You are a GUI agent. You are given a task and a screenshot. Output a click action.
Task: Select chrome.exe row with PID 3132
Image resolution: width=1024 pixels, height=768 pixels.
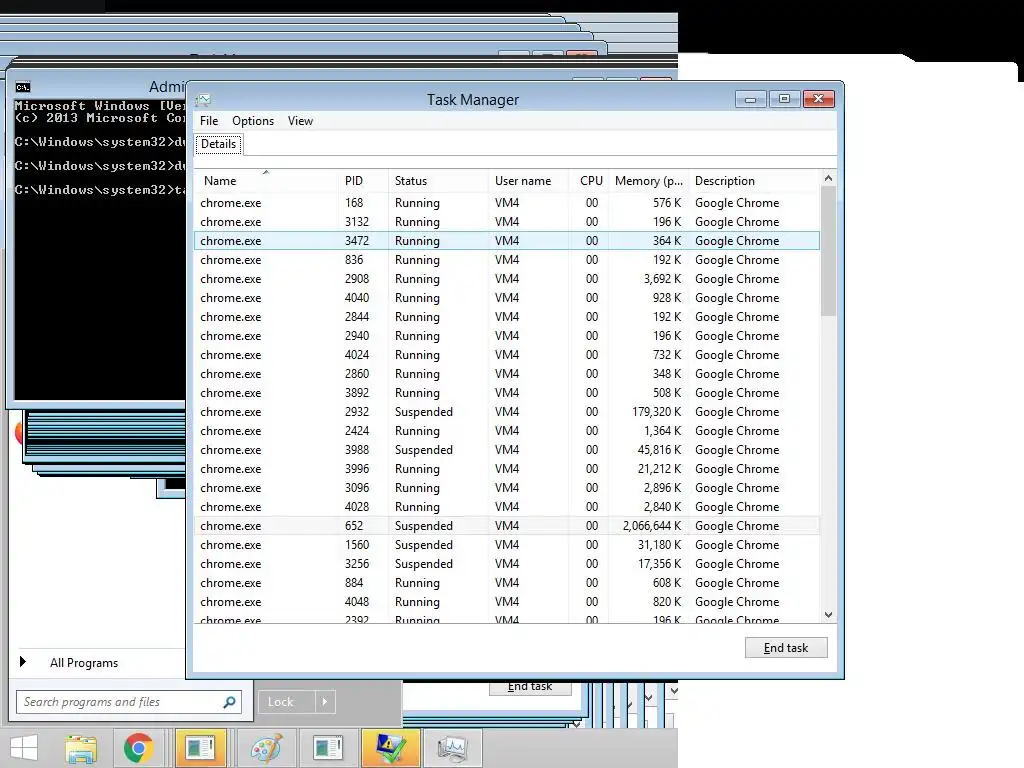pos(507,222)
